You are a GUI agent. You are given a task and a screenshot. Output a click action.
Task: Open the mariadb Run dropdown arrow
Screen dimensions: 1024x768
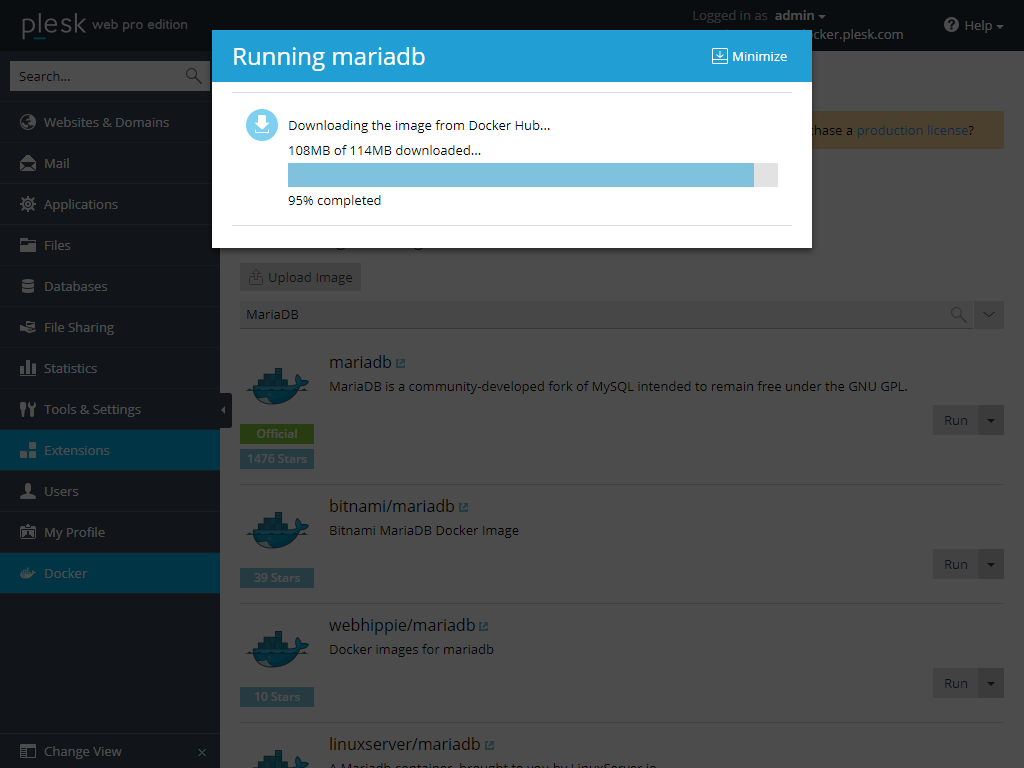(991, 421)
